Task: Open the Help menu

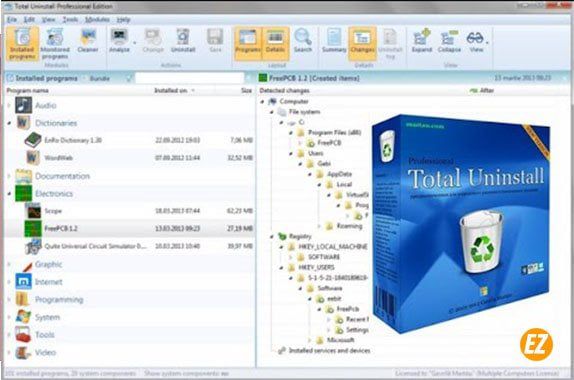Action: (123, 19)
